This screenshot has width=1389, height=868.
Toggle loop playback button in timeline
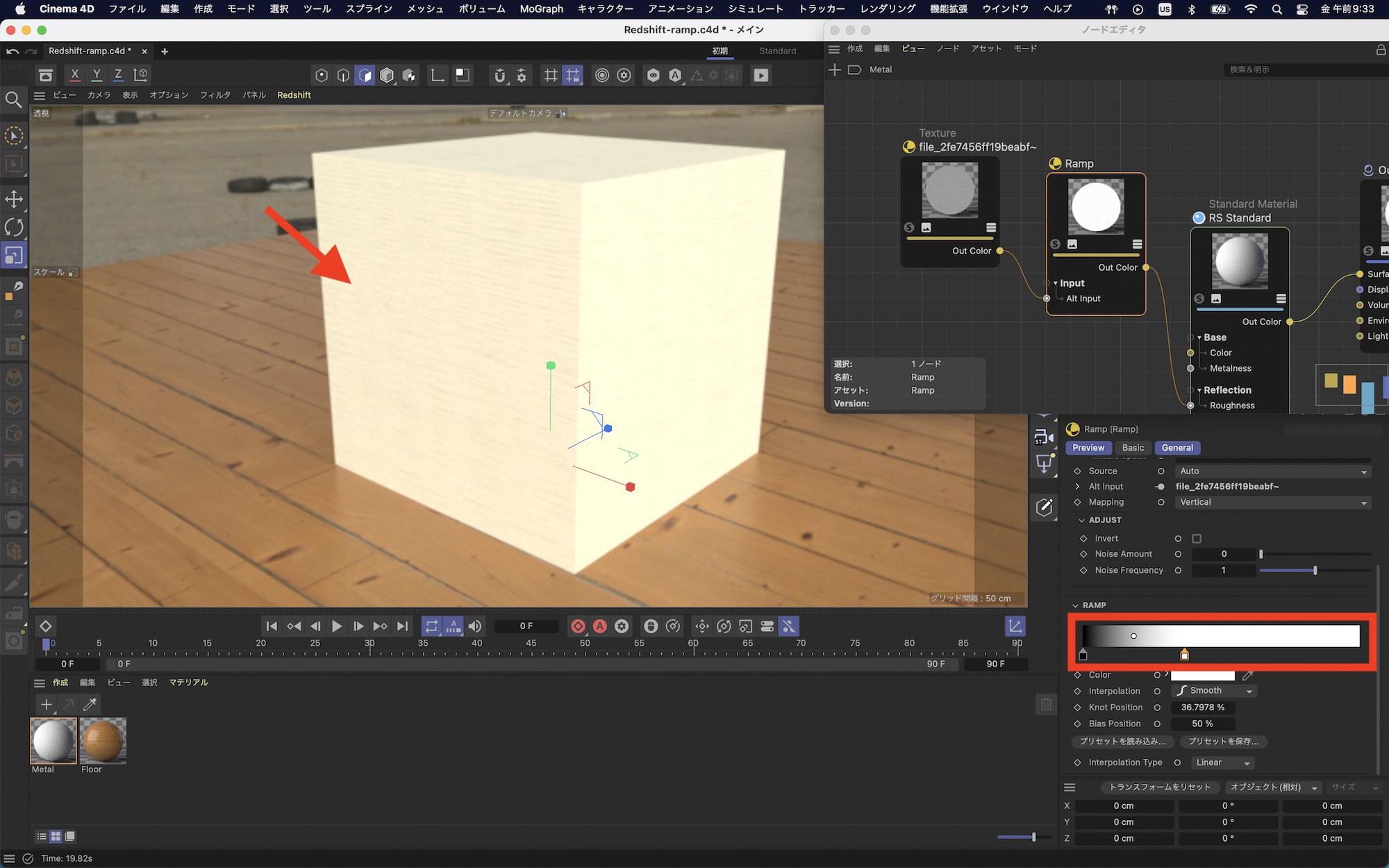(431, 626)
